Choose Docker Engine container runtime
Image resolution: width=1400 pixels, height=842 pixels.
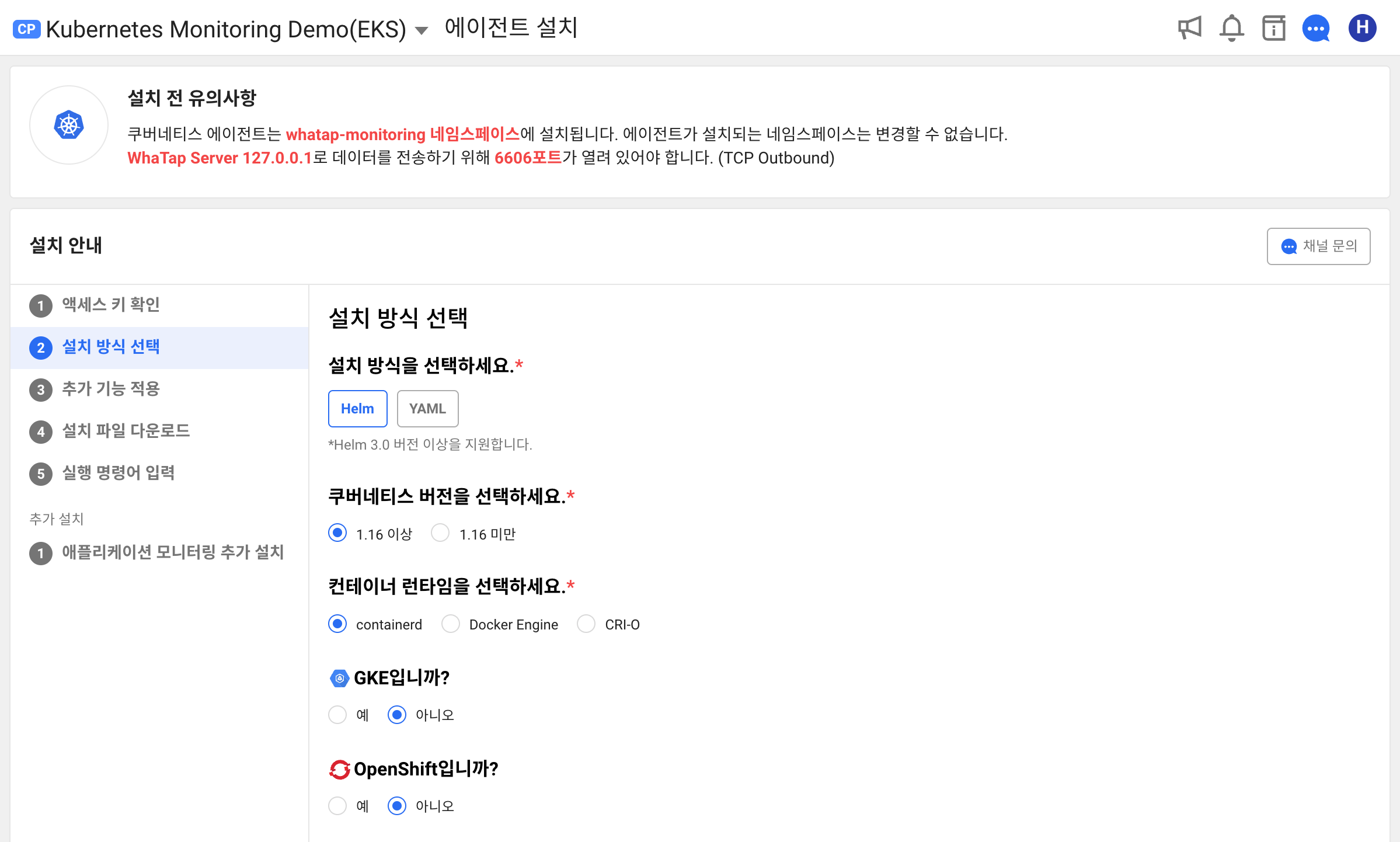pyautogui.click(x=451, y=624)
